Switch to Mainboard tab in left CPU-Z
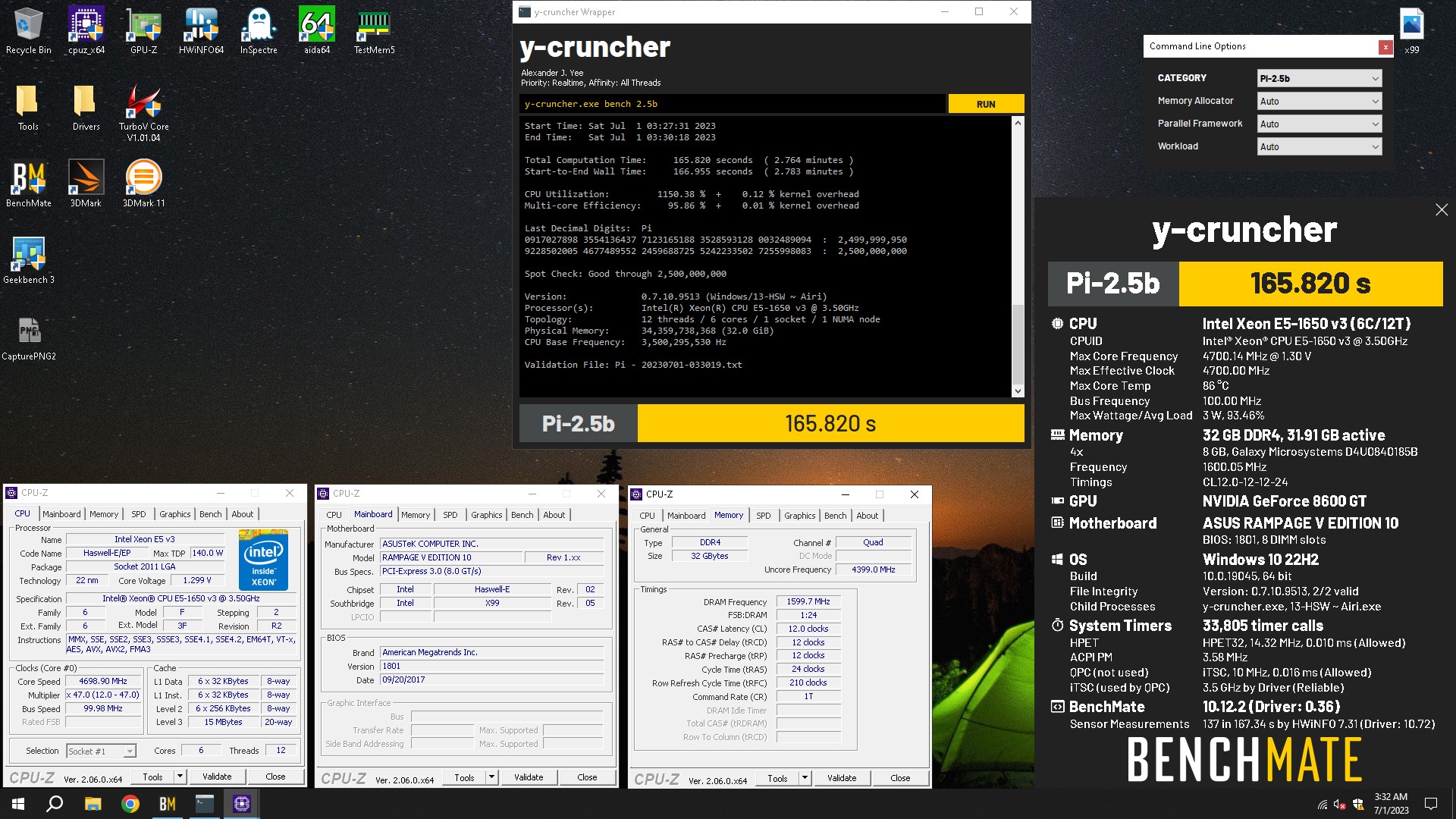The width and height of the screenshot is (1456, 819). (x=61, y=514)
